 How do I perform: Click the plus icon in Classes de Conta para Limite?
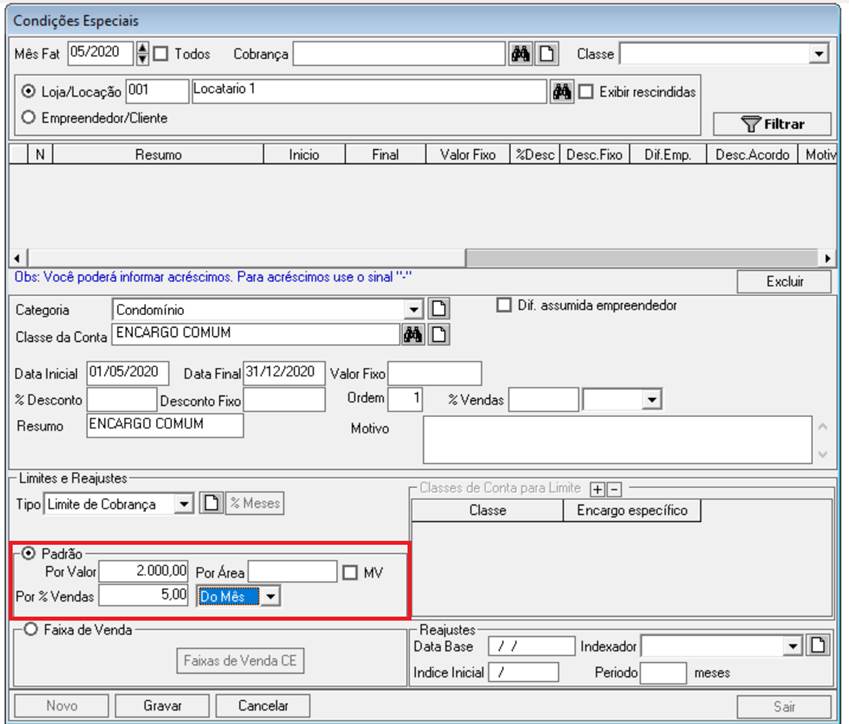(x=597, y=490)
